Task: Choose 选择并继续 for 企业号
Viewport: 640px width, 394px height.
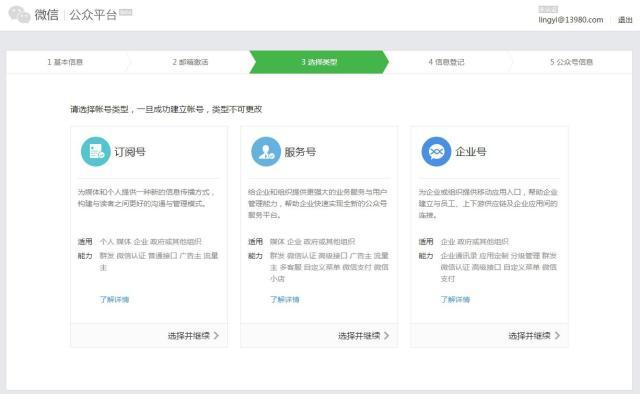Action: 529,336
